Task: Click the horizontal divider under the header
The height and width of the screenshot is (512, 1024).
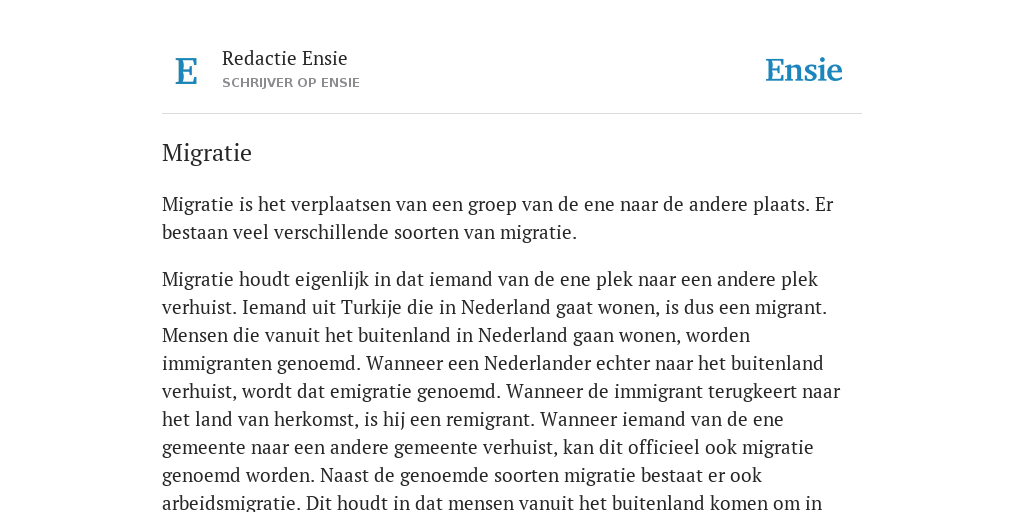Action: point(512,114)
